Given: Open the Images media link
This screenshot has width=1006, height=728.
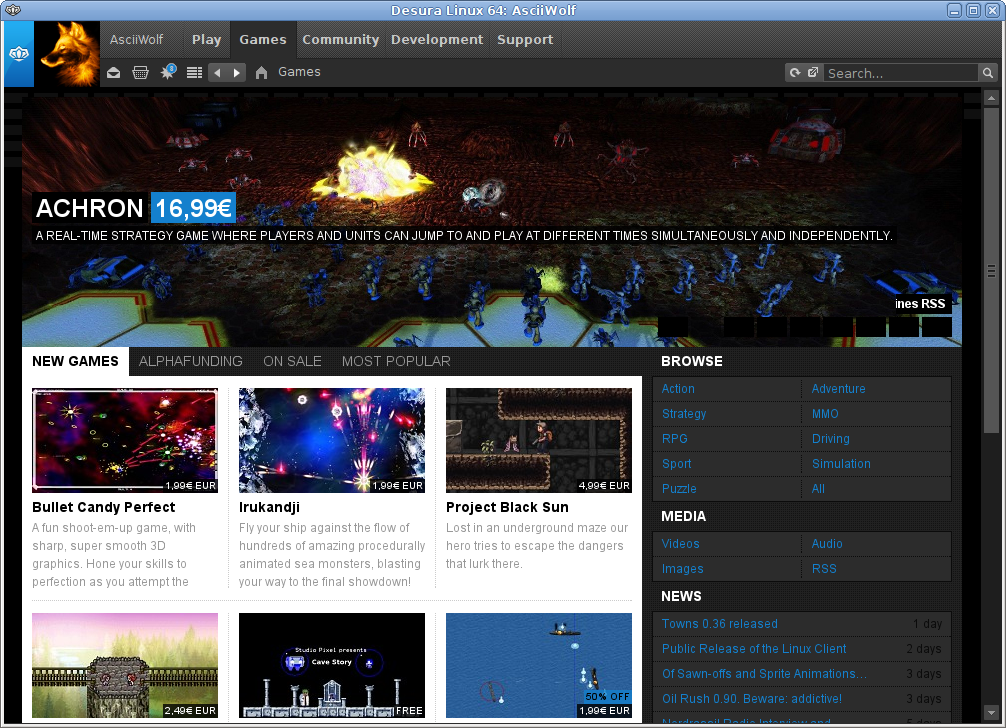Looking at the screenshot, I should click(682, 569).
